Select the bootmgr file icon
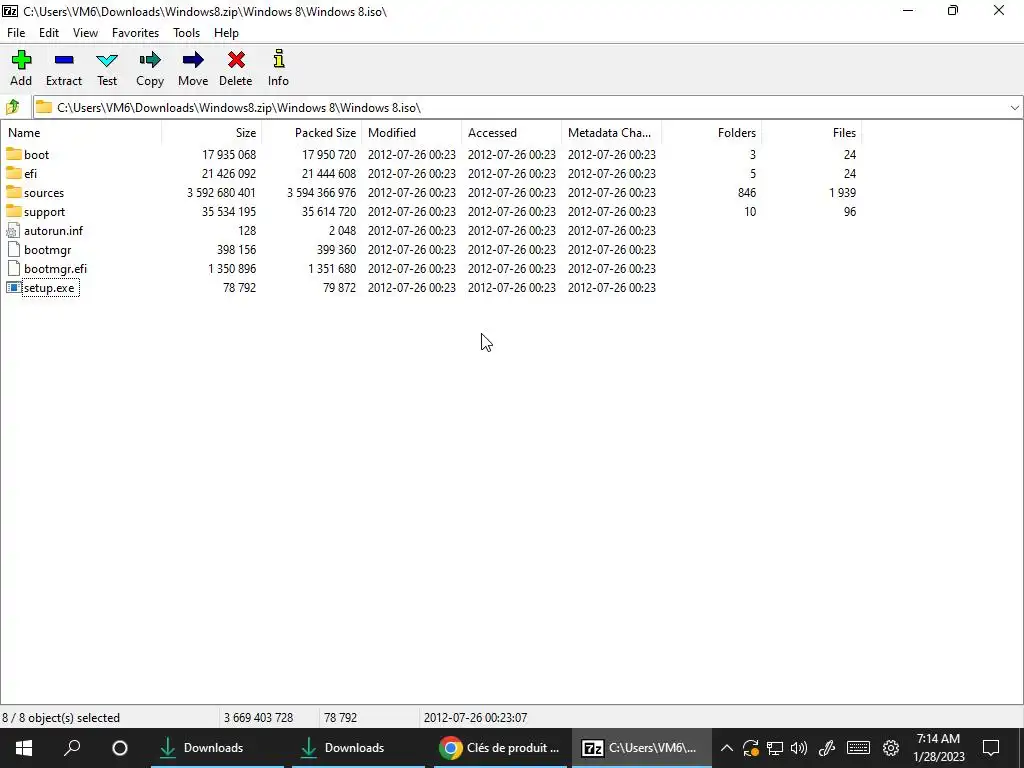Screen dimensions: 1024x768 pyautogui.click(x=14, y=249)
